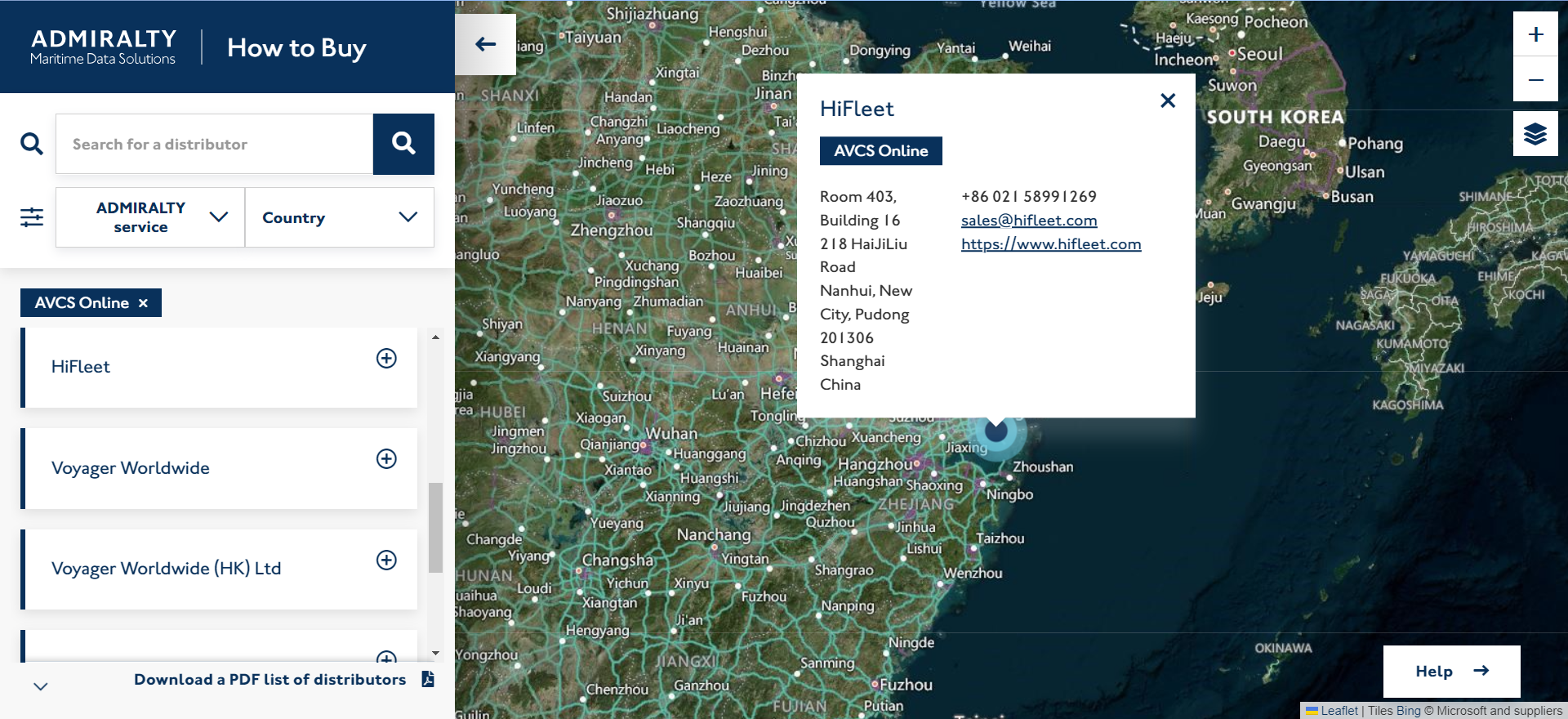Image resolution: width=1568 pixels, height=719 pixels.
Task: Expand the HiFleet distributor card
Action: (x=386, y=358)
